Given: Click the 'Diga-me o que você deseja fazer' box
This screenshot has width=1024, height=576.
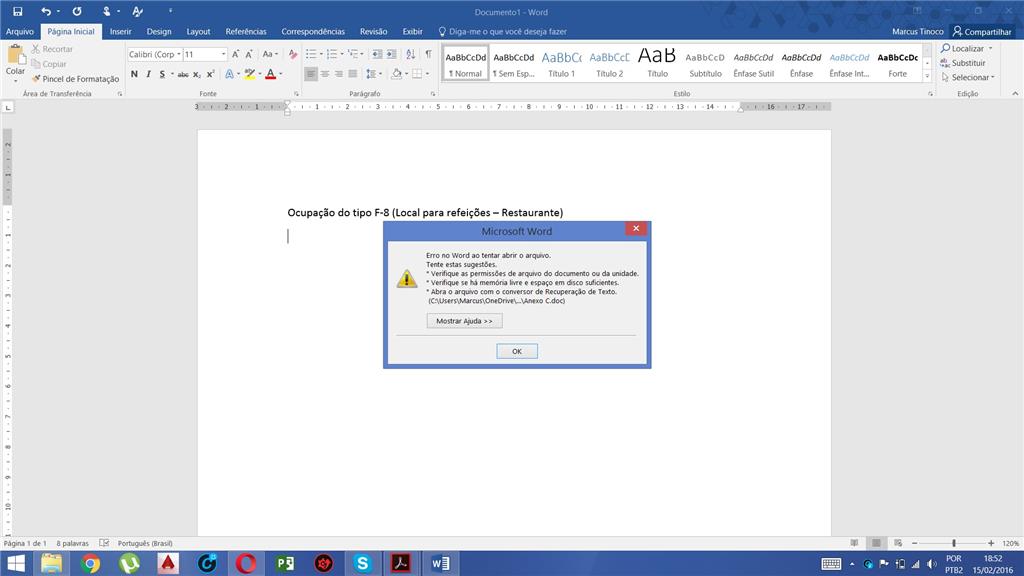Looking at the screenshot, I should [502, 31].
